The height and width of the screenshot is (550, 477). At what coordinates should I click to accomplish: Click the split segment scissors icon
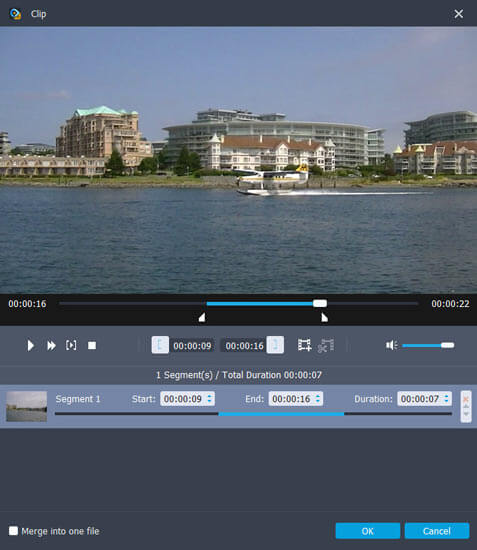pyautogui.click(x=326, y=346)
